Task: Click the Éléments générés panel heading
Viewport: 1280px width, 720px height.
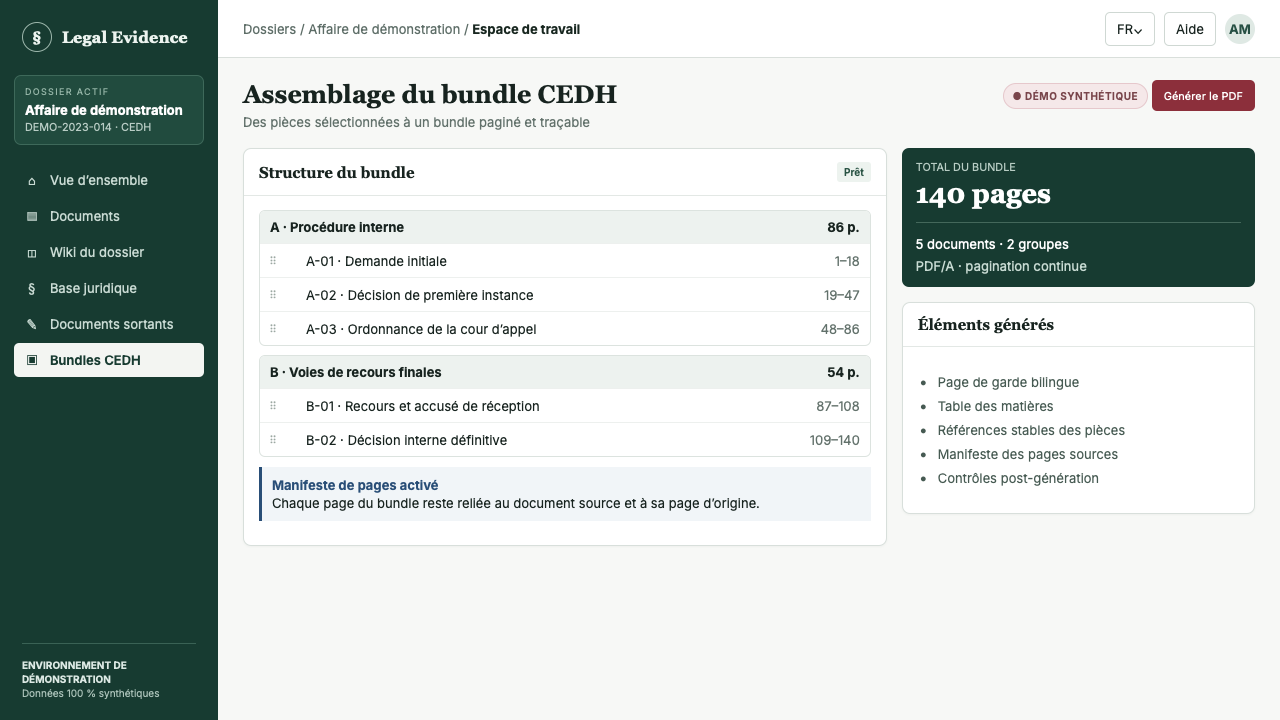Action: 985,324
